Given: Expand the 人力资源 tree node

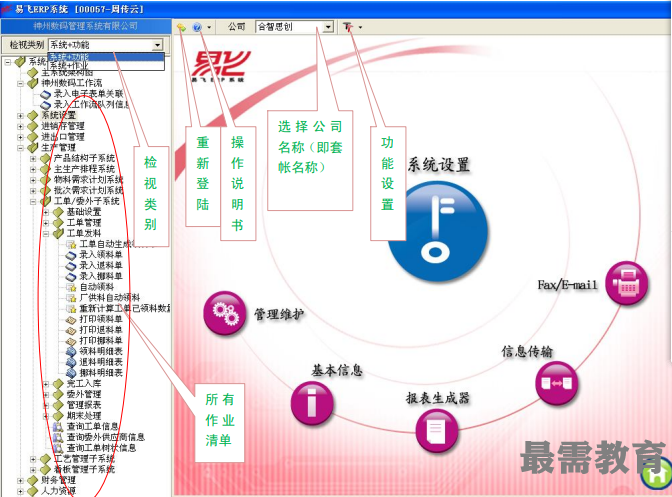Looking at the screenshot, I should click(20, 491).
